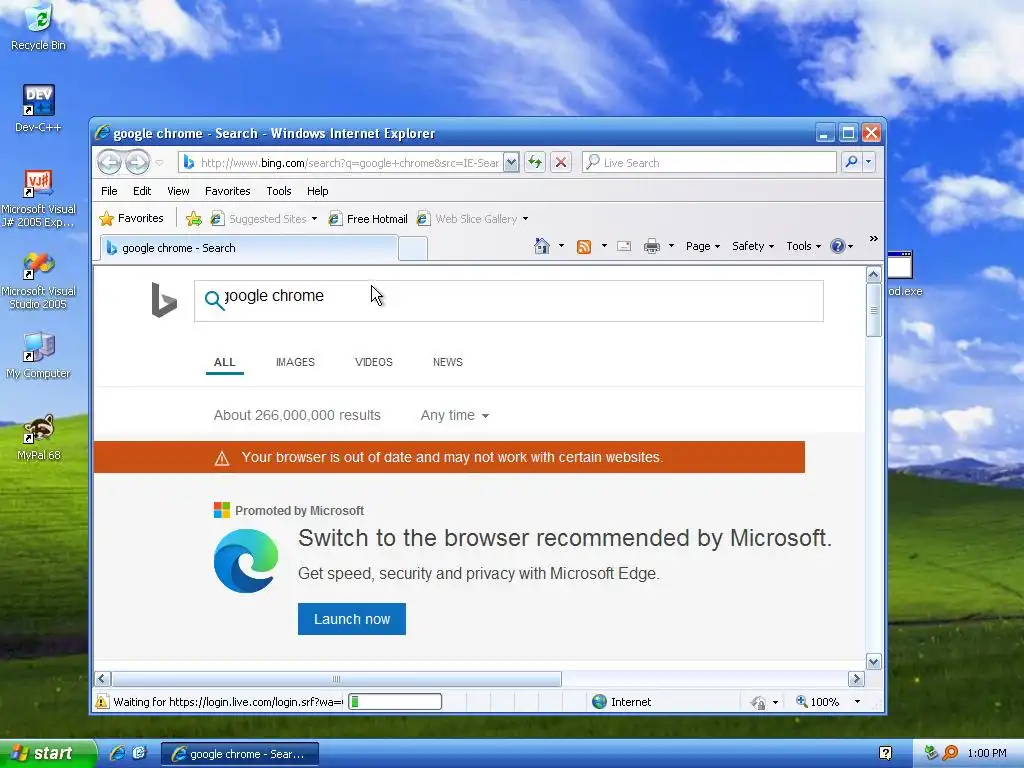Click the Home toolbar icon
This screenshot has width=1024, height=768.
click(541, 246)
